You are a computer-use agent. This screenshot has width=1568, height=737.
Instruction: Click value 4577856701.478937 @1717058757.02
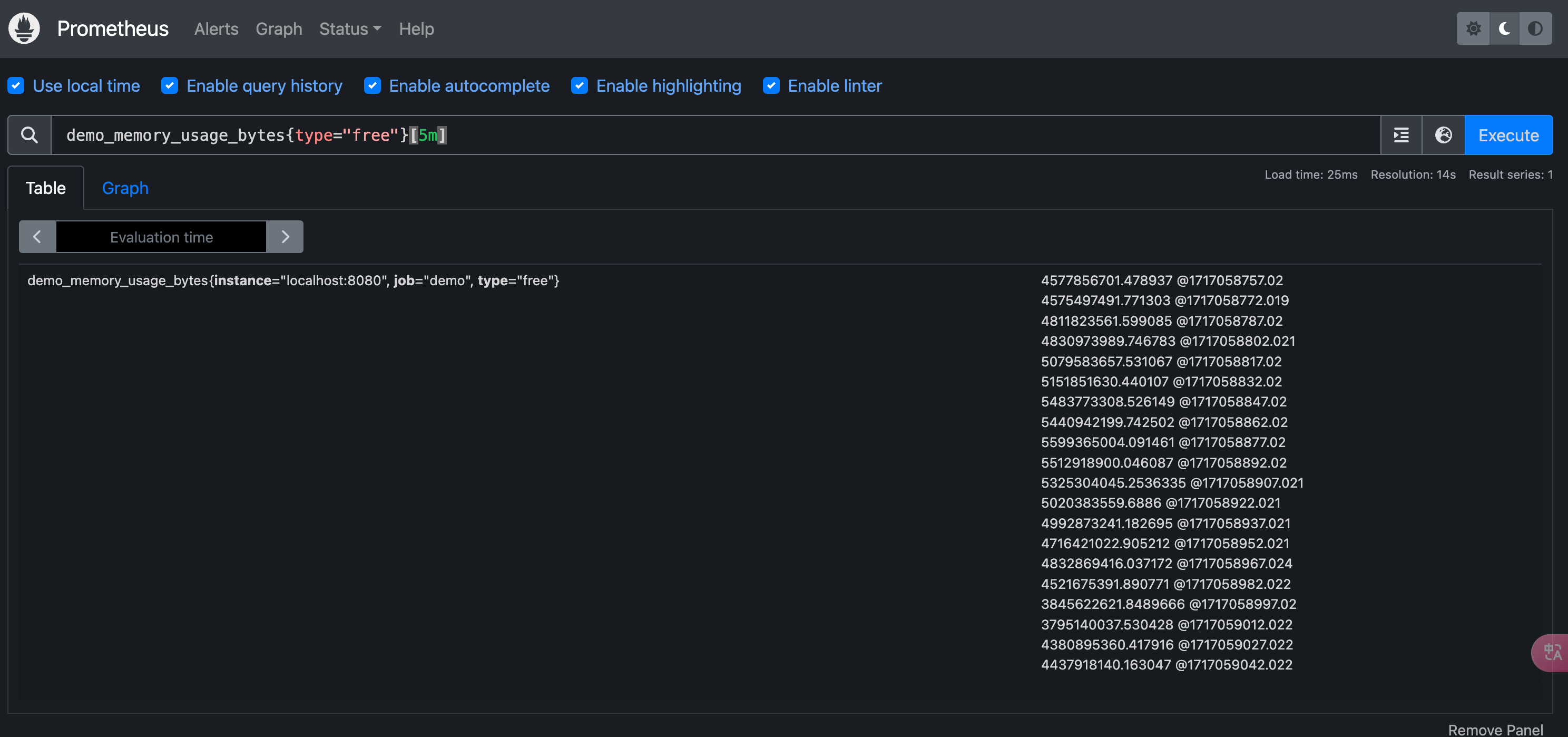coord(1161,281)
